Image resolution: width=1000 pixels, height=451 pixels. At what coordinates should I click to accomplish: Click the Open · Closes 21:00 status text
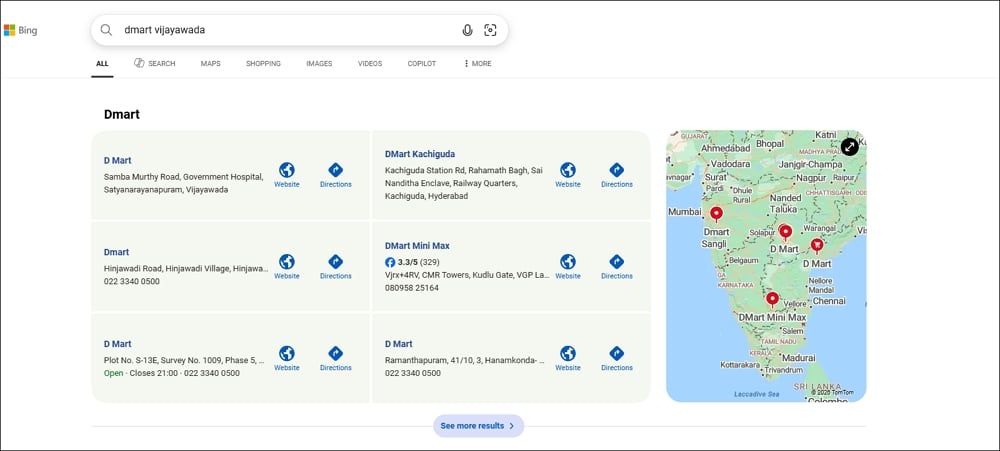(142, 373)
